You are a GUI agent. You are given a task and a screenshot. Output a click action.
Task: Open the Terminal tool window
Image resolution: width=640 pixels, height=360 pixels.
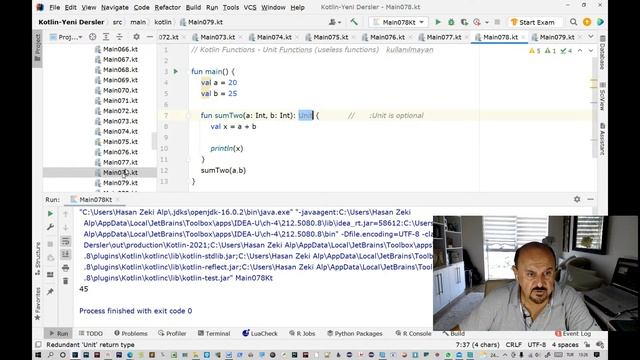pyautogui.click(x=214, y=333)
